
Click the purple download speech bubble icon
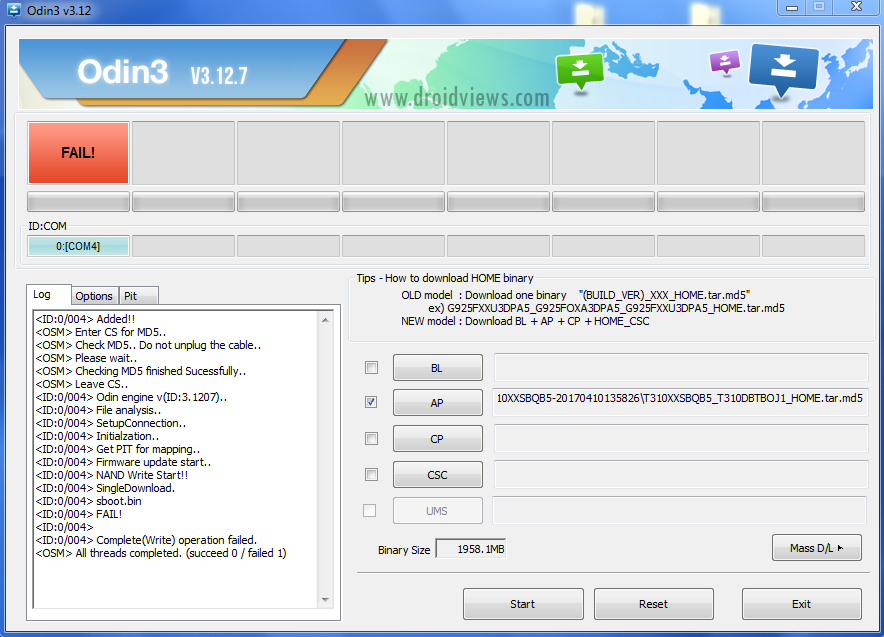click(723, 62)
